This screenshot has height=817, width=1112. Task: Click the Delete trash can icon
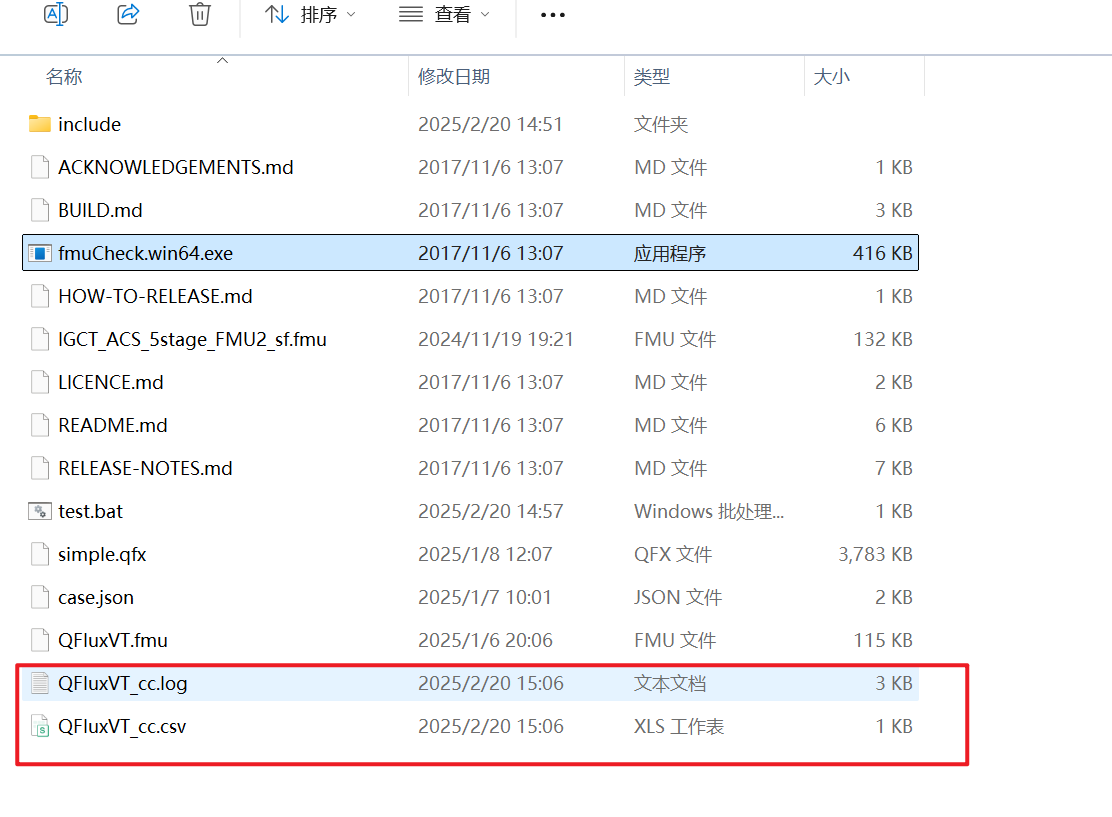[200, 14]
